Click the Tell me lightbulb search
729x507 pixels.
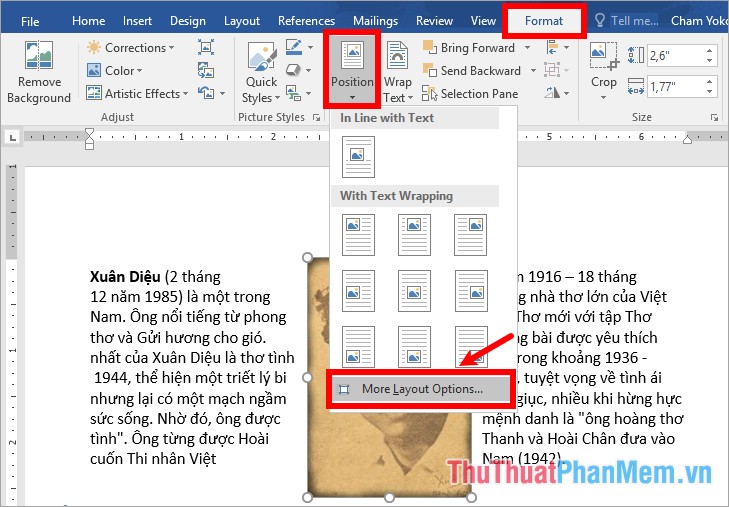[x=626, y=20]
